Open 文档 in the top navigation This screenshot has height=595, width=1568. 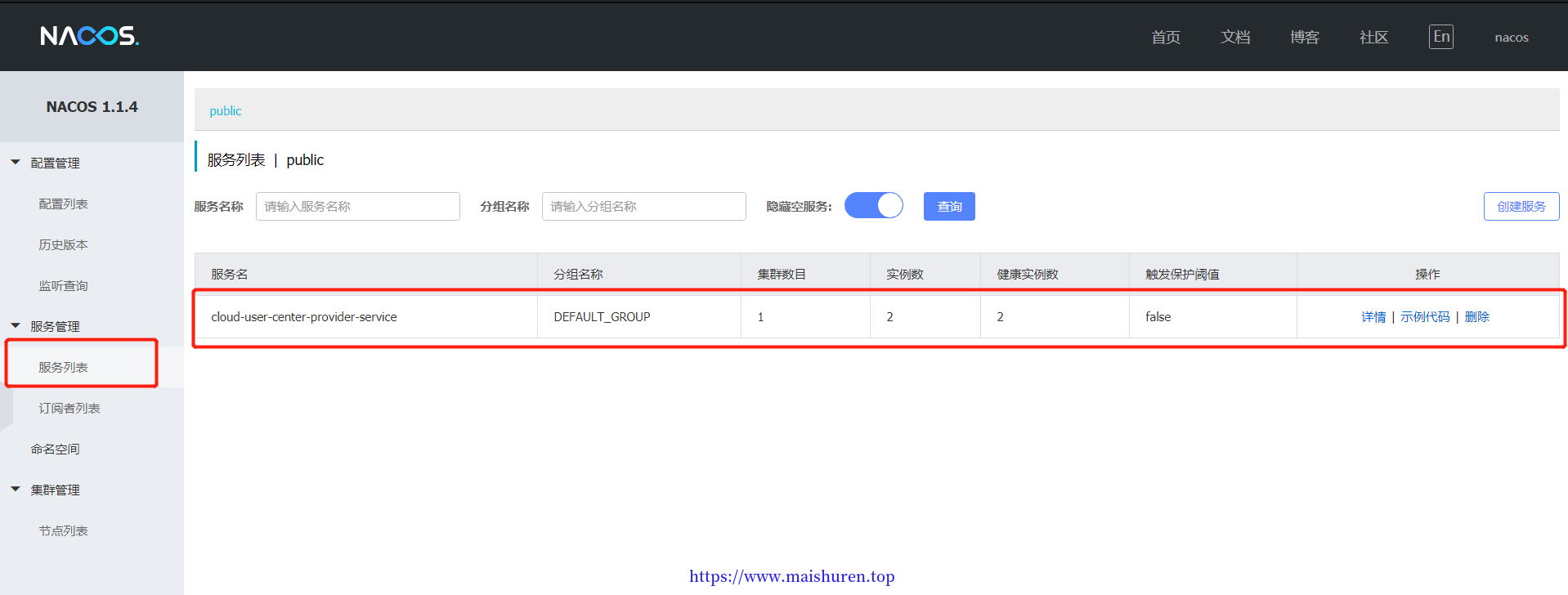[1235, 37]
